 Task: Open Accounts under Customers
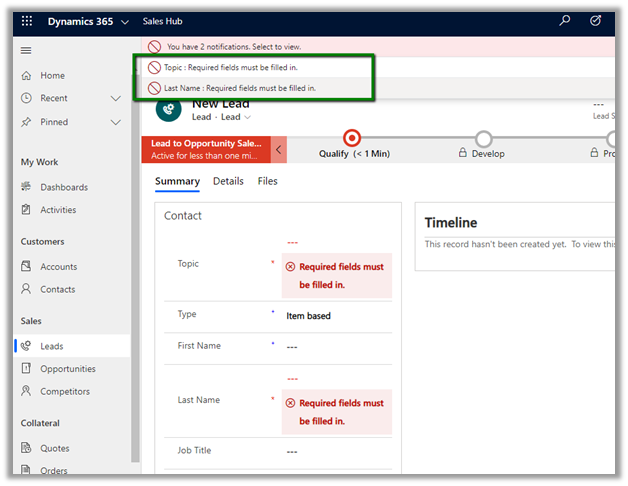tap(58, 267)
